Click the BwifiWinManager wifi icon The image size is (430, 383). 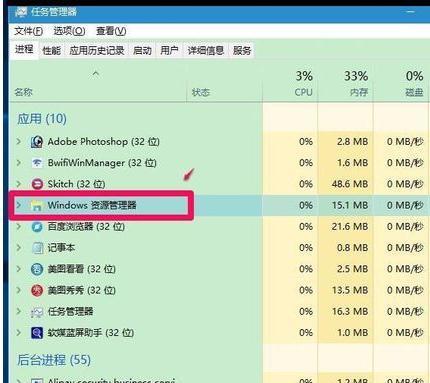tap(37, 163)
